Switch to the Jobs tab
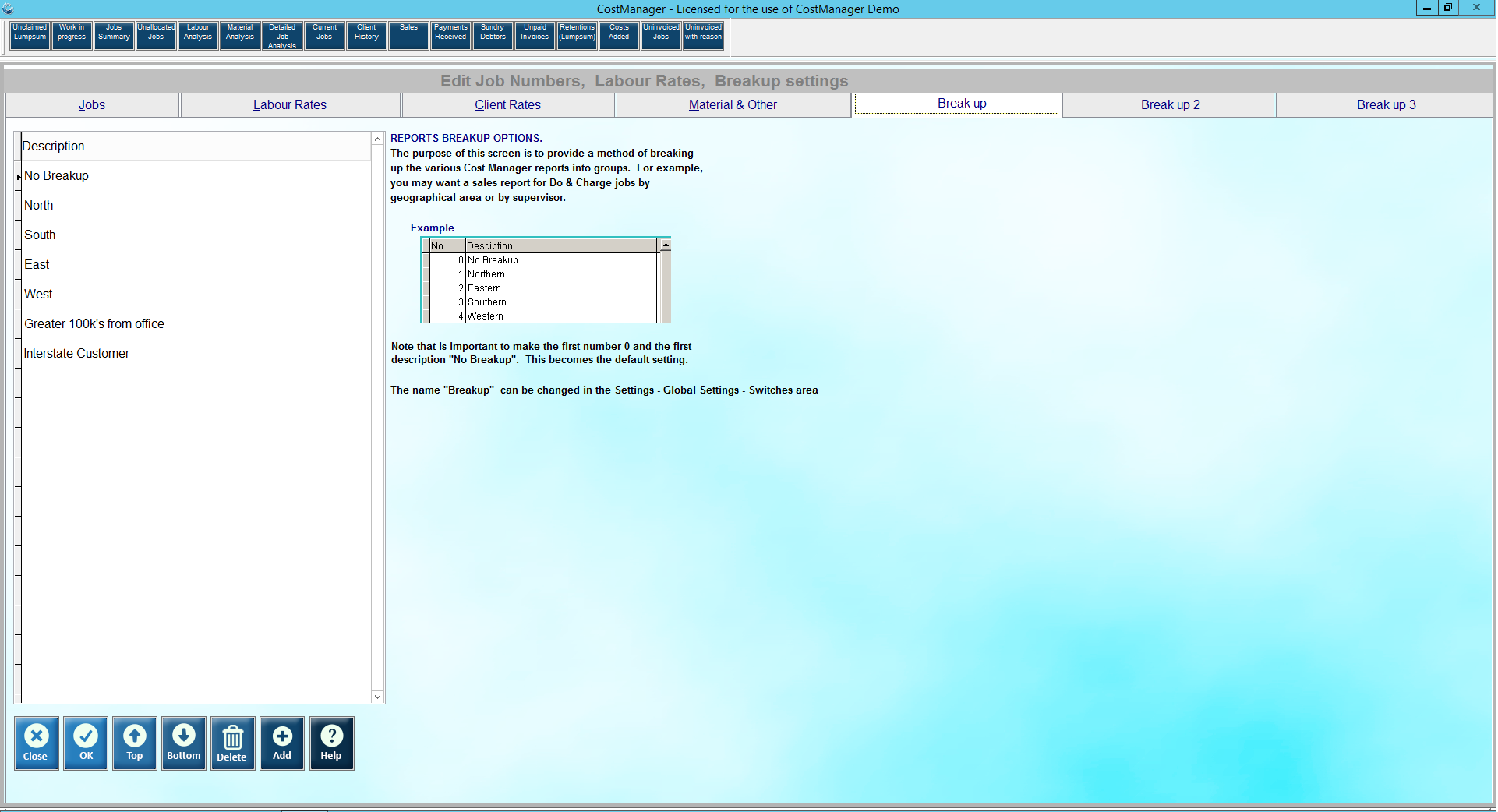This screenshot has width=1498, height=812. point(92,104)
